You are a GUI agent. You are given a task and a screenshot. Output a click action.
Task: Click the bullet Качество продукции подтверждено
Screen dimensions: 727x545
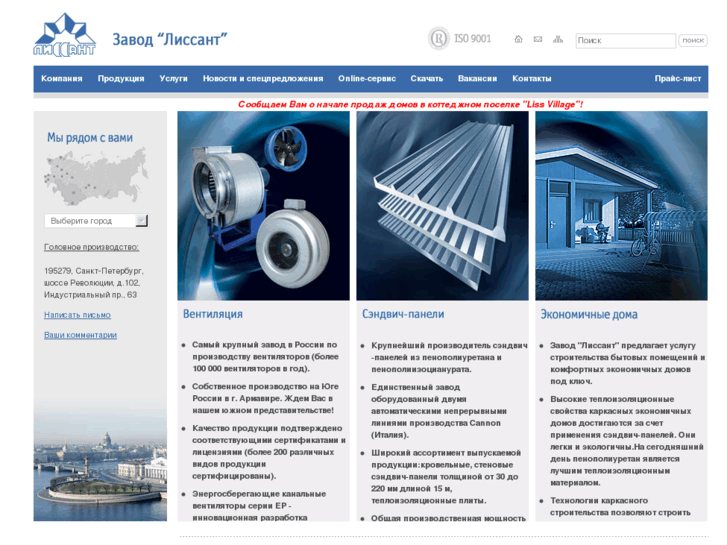point(268,452)
